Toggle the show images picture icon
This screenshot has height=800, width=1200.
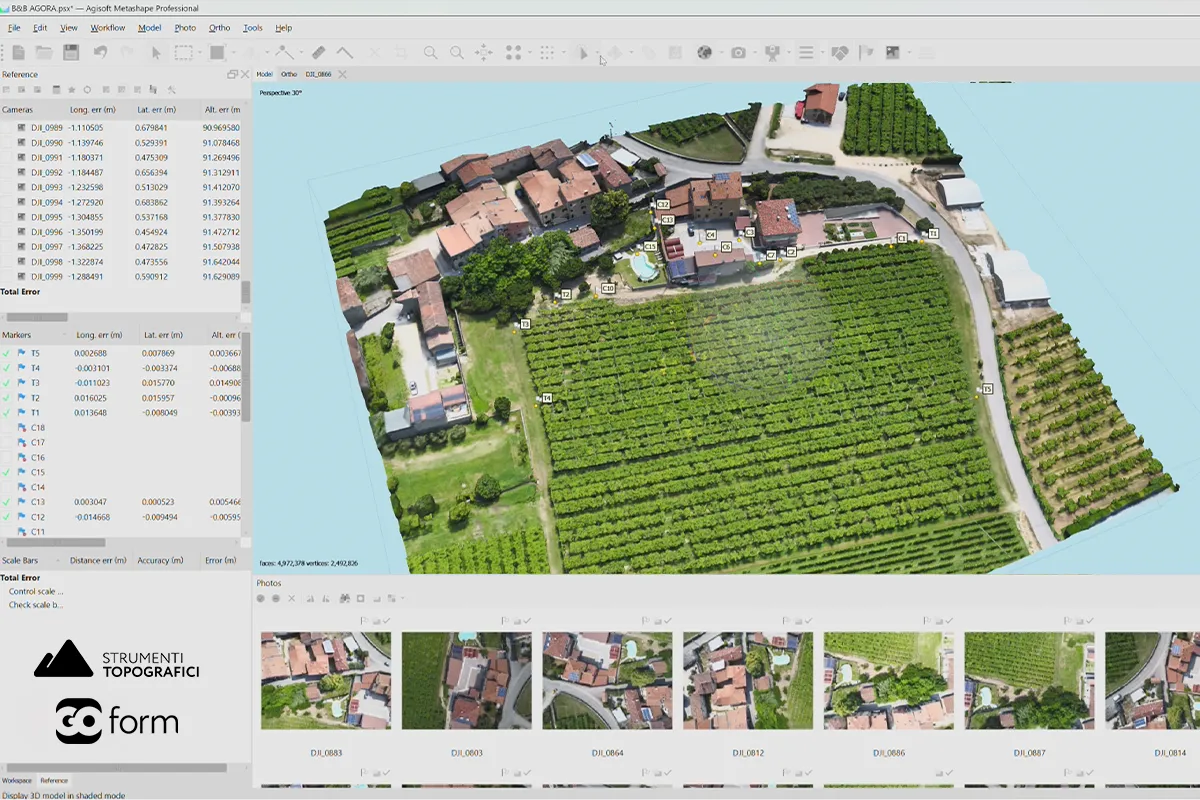(x=893, y=52)
